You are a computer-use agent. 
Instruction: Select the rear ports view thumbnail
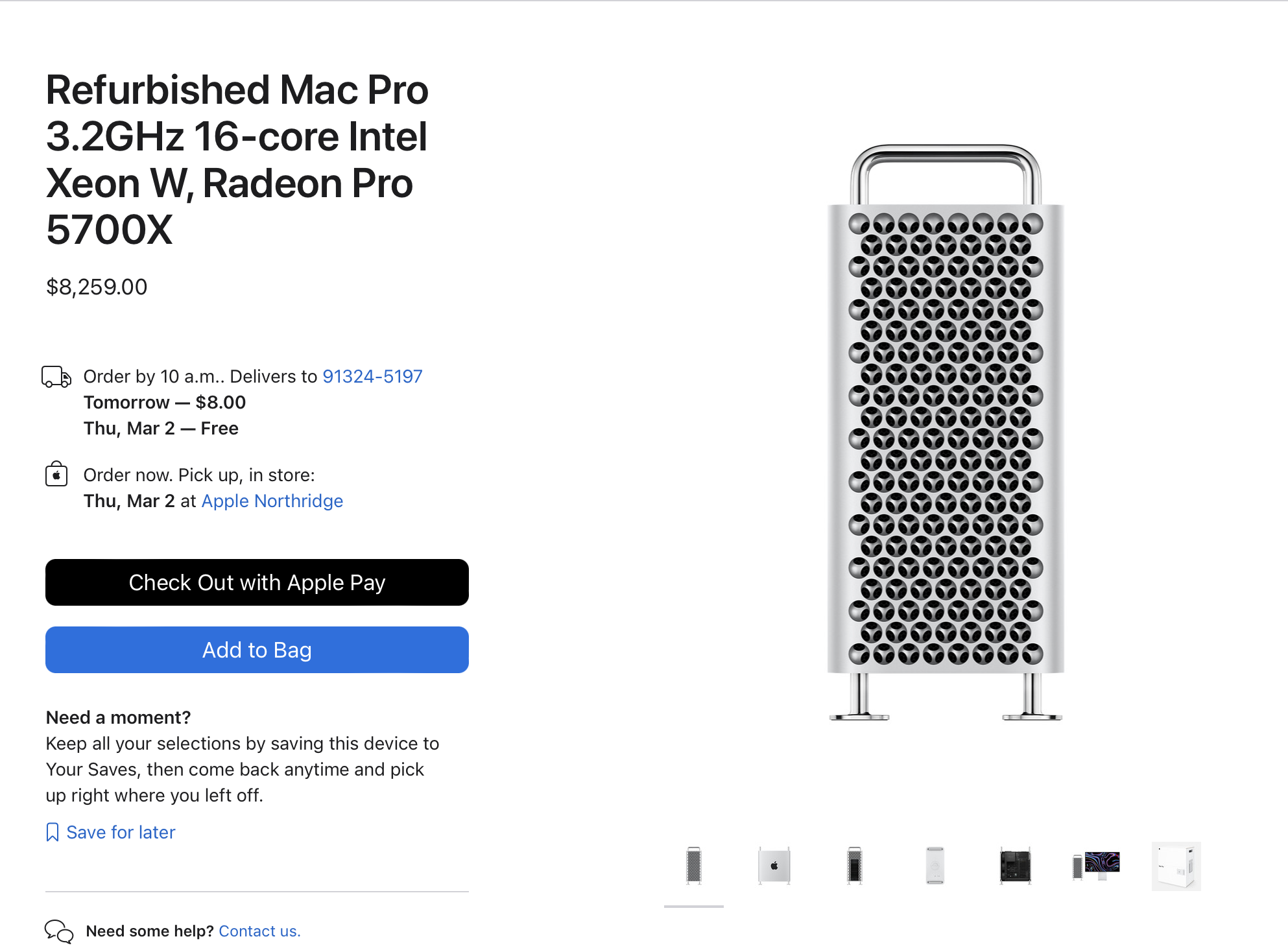click(x=855, y=866)
